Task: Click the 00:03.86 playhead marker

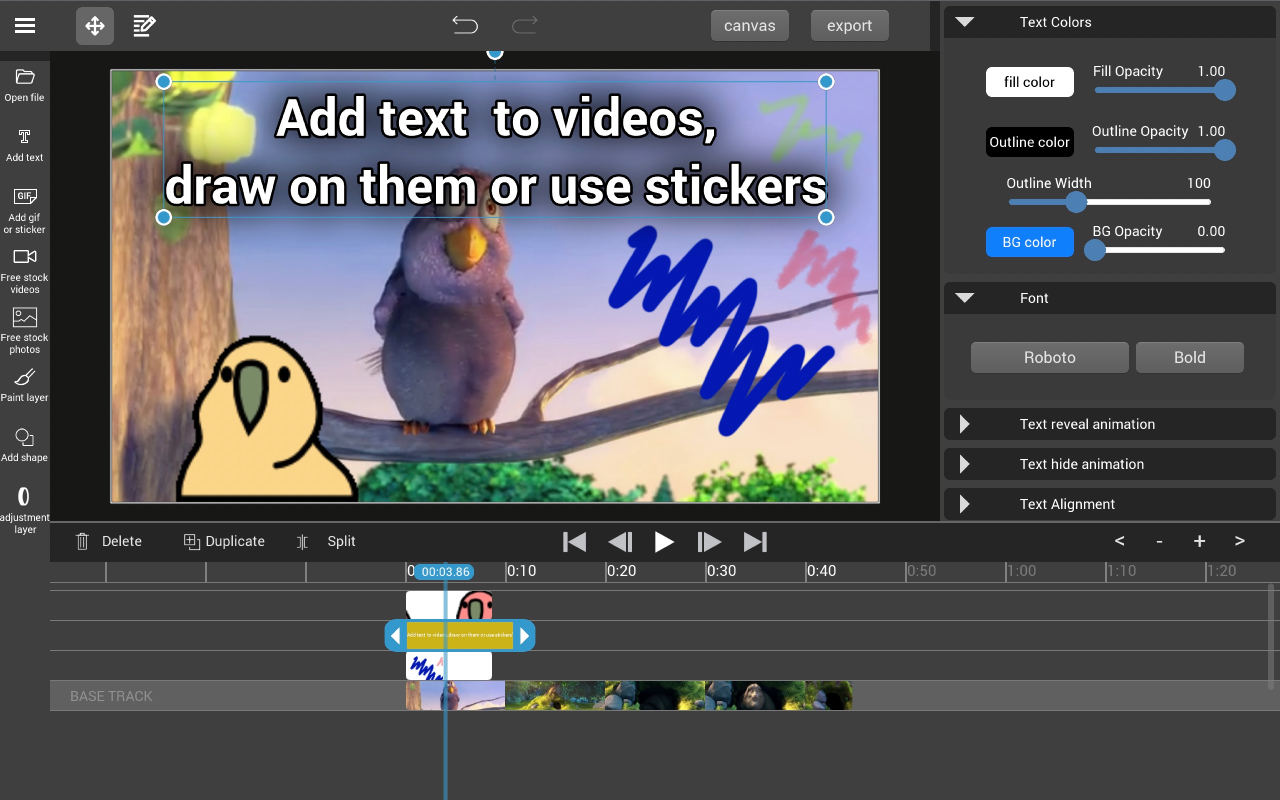Action: click(x=445, y=572)
